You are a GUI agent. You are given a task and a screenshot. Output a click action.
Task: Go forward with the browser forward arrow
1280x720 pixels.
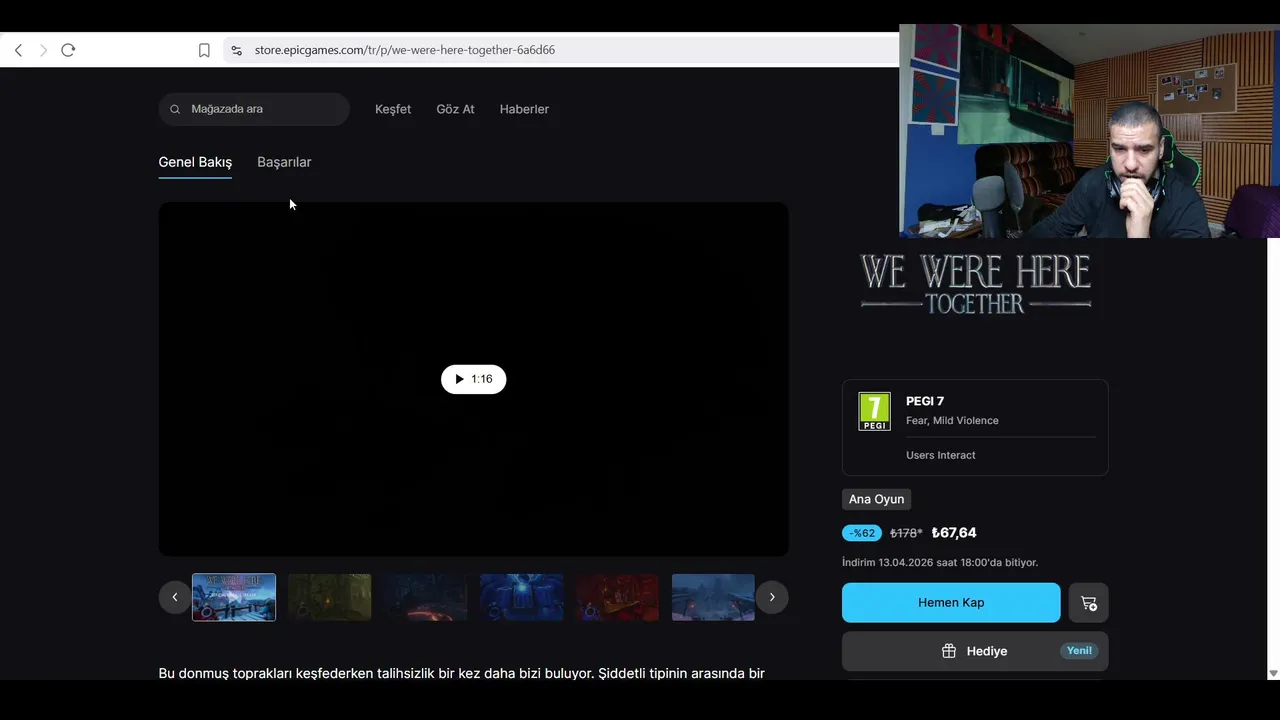click(43, 50)
